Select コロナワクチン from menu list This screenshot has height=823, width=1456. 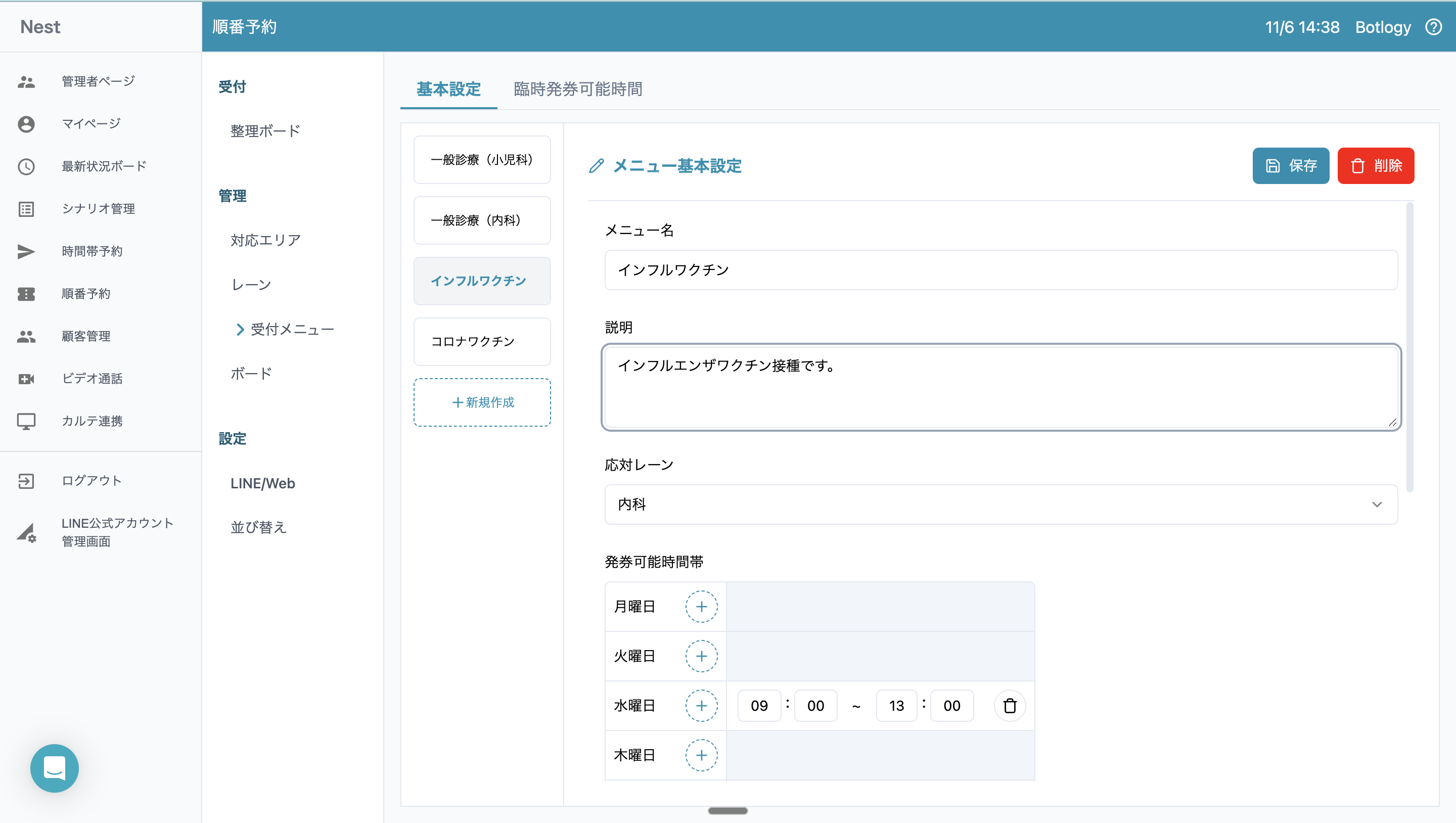point(482,341)
